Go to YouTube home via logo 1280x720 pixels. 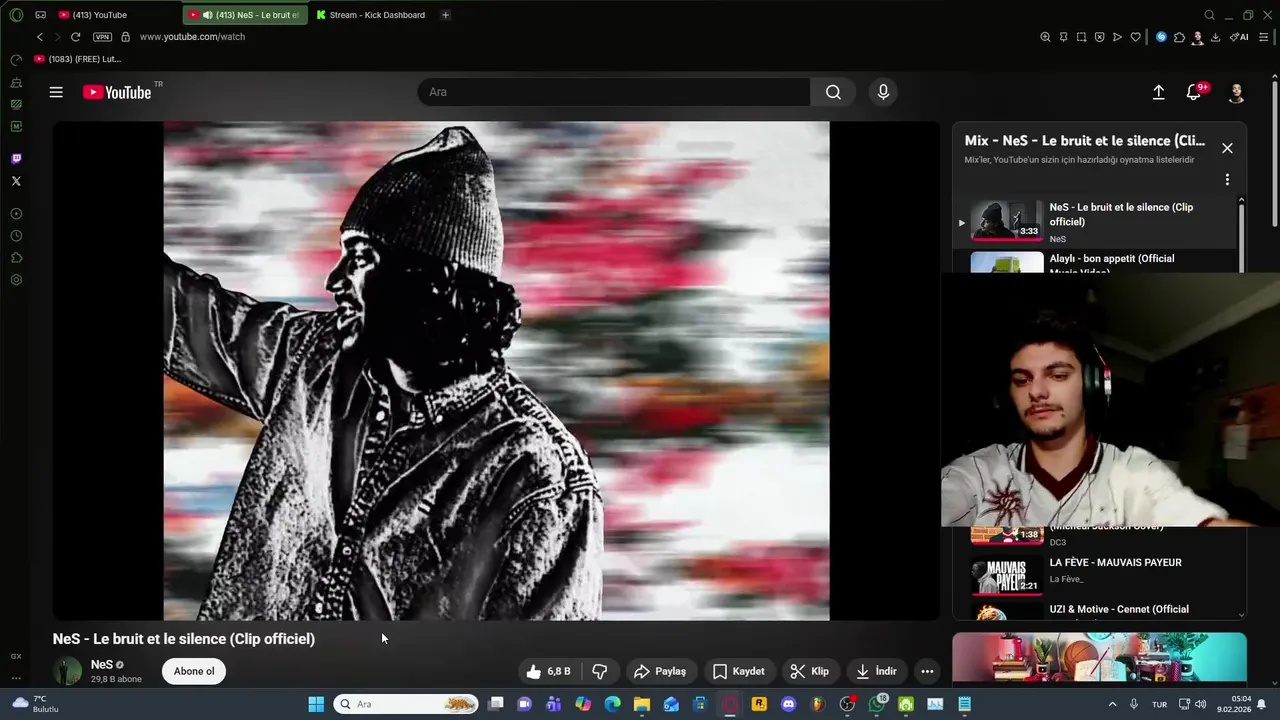tap(117, 92)
